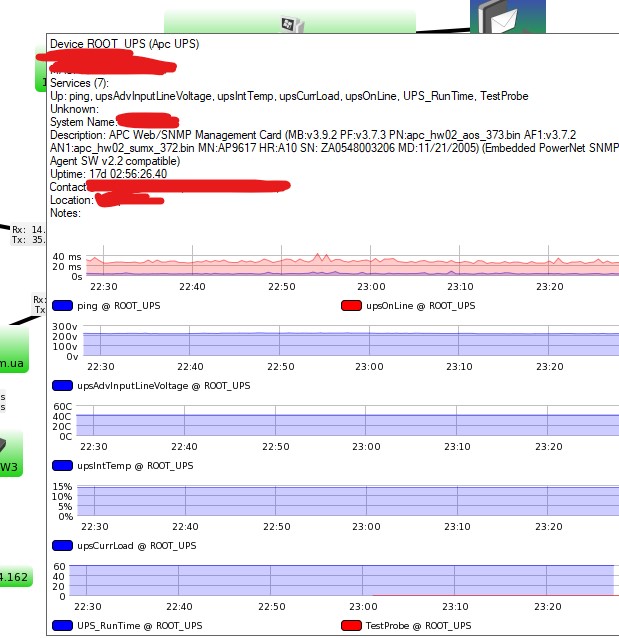Select 'upsAdvInputLineVoltage @ ROOT_UPS' legend label
Screen dimensions: 619x638
tap(164, 386)
